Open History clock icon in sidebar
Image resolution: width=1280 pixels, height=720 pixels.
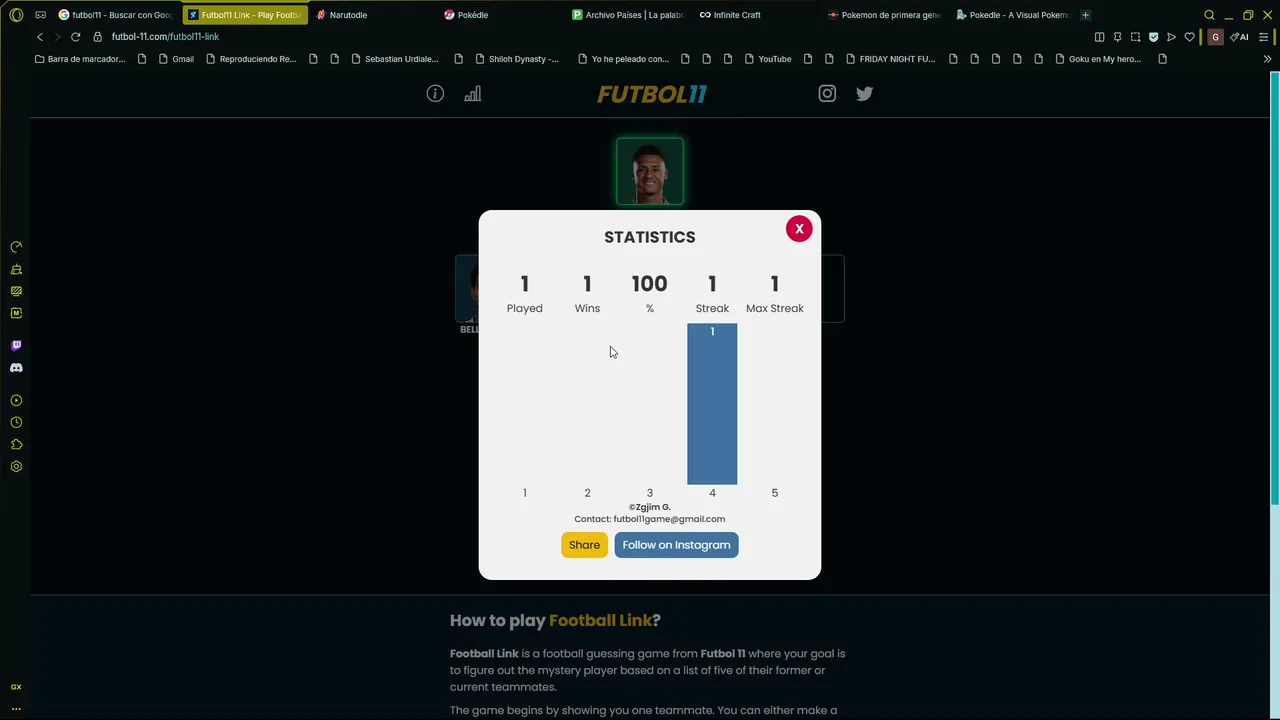tap(16, 422)
